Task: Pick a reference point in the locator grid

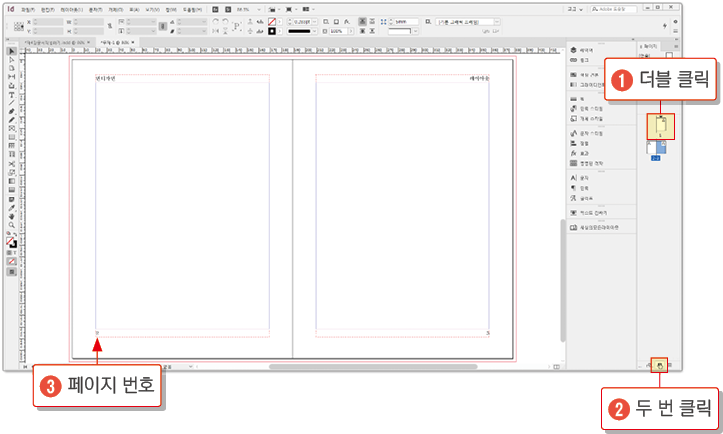Action: click(x=19, y=27)
